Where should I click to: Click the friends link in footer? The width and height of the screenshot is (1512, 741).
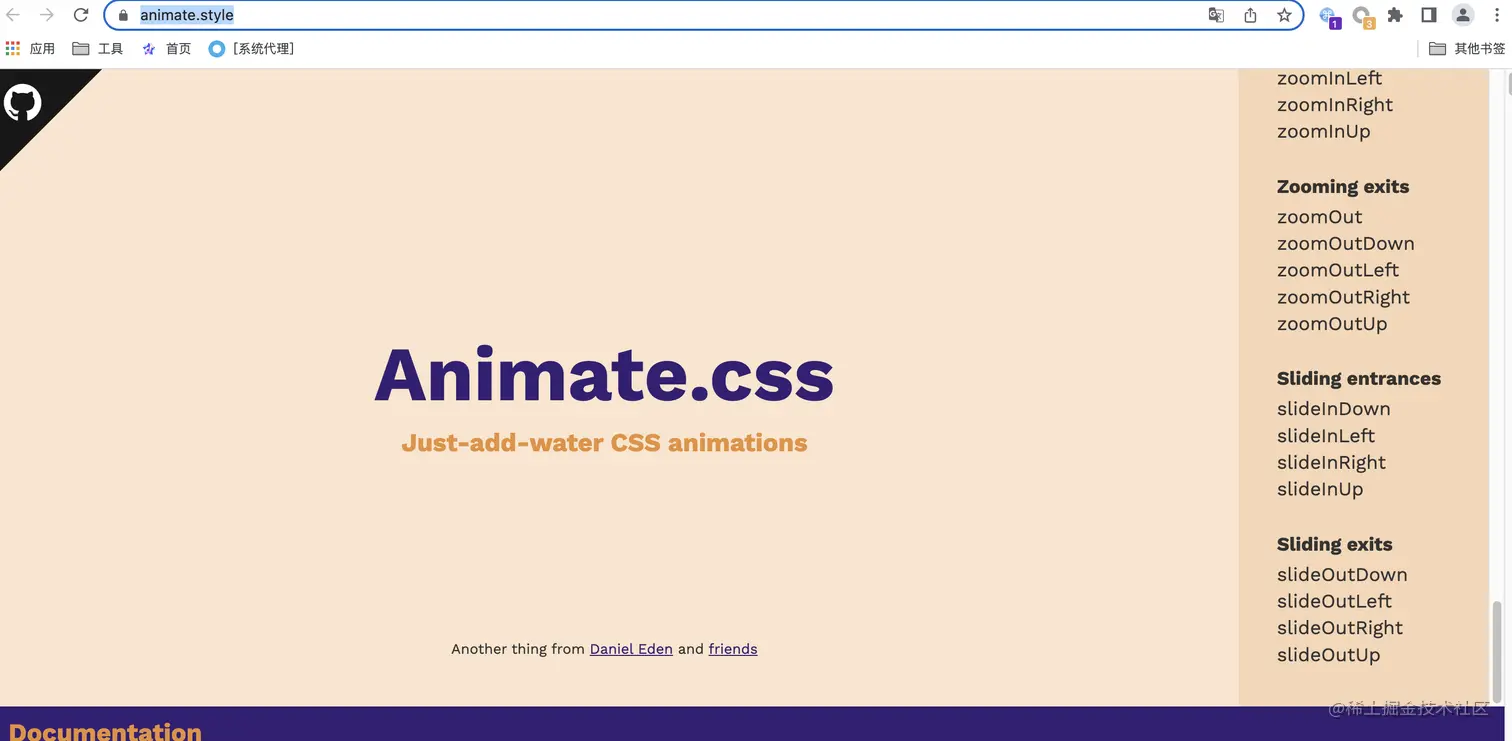733,649
